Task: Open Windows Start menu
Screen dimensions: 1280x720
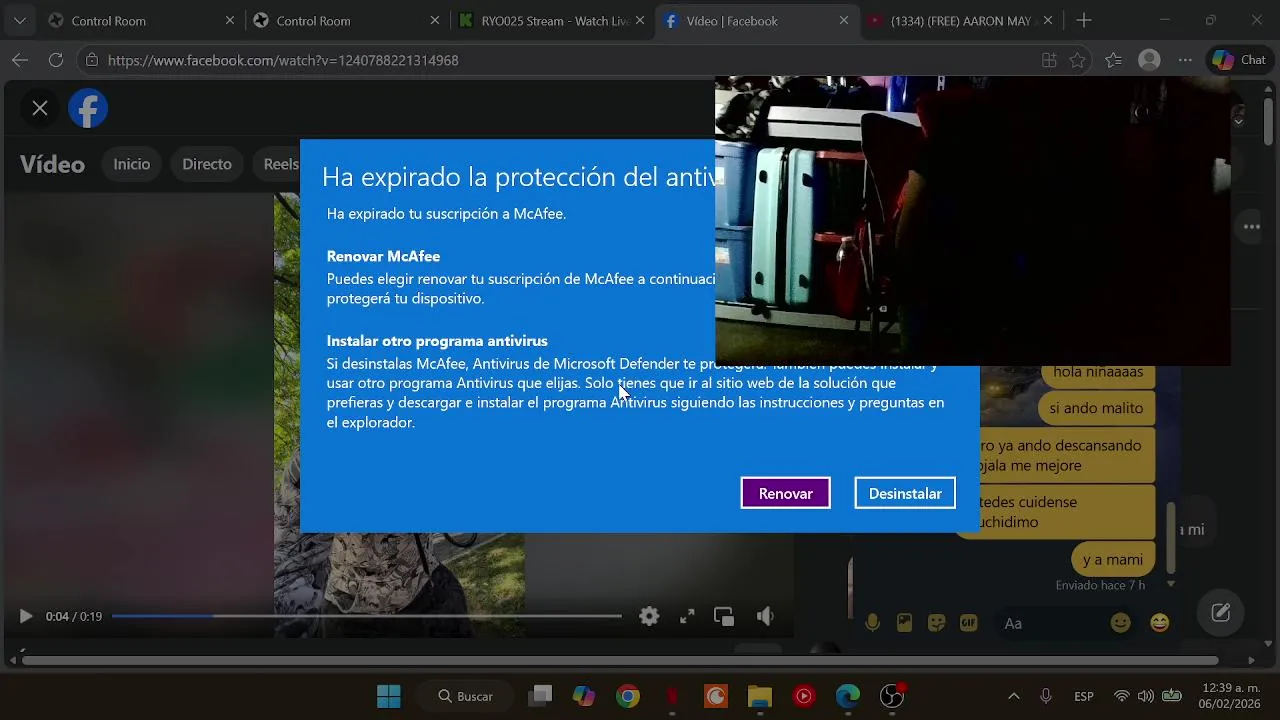Action: tap(389, 696)
